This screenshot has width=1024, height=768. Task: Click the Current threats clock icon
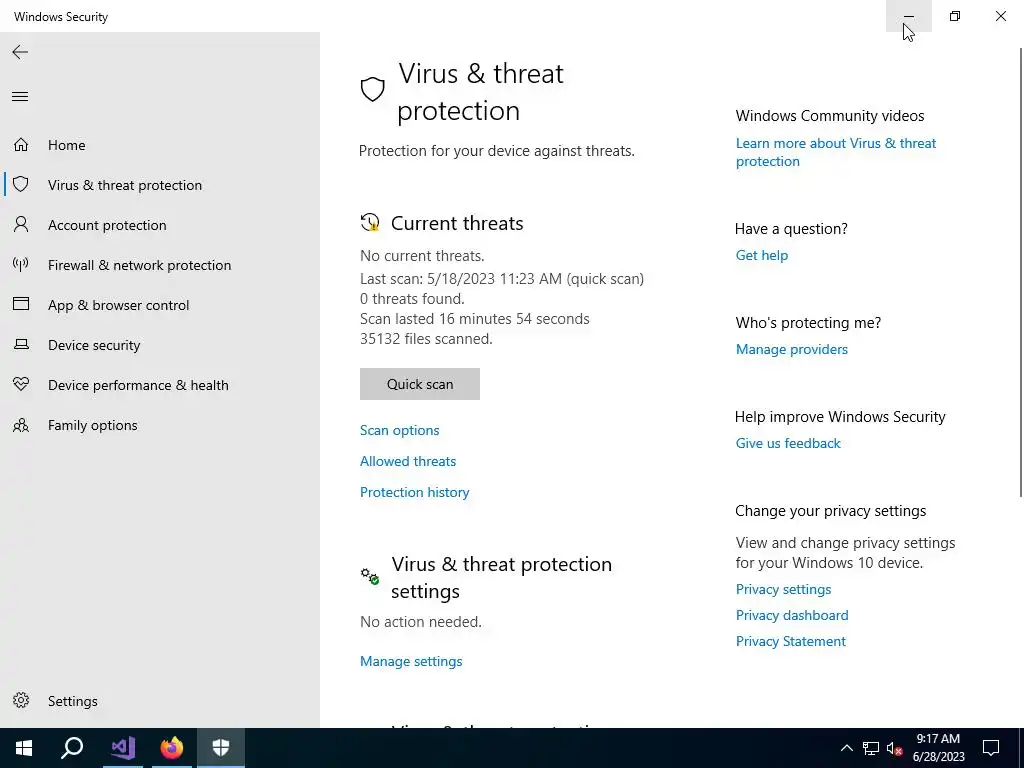click(370, 222)
